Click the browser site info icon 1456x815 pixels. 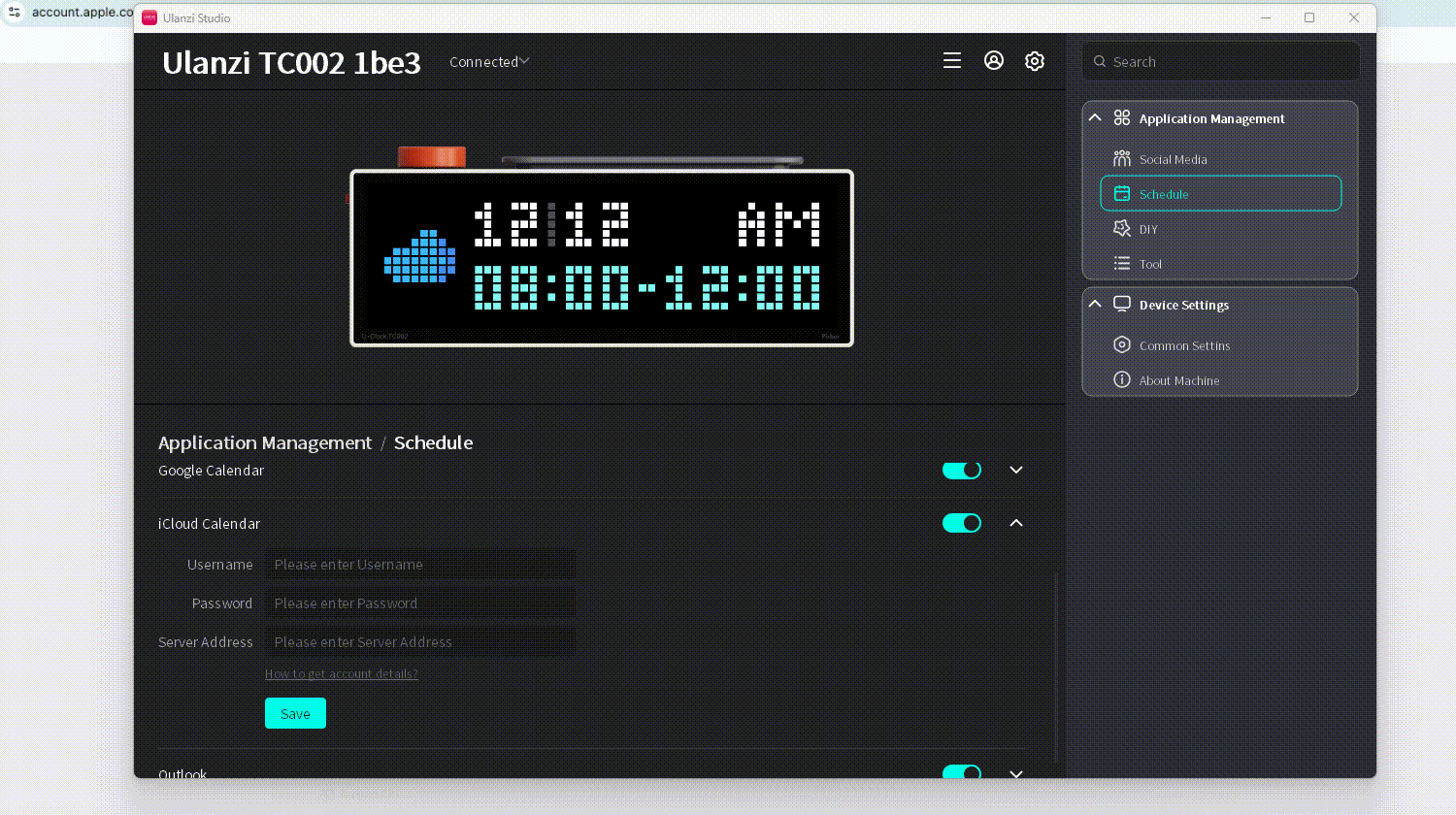[15, 13]
